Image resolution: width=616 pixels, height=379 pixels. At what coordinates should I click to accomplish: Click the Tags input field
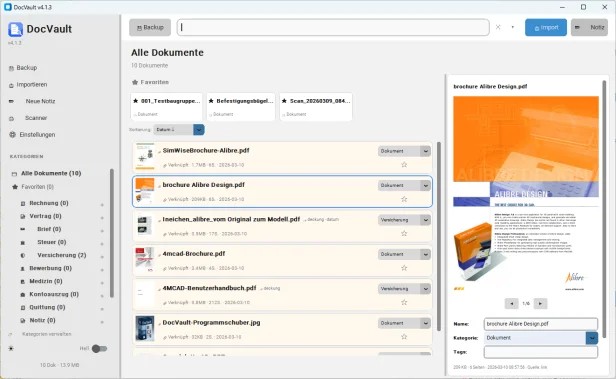(541, 352)
